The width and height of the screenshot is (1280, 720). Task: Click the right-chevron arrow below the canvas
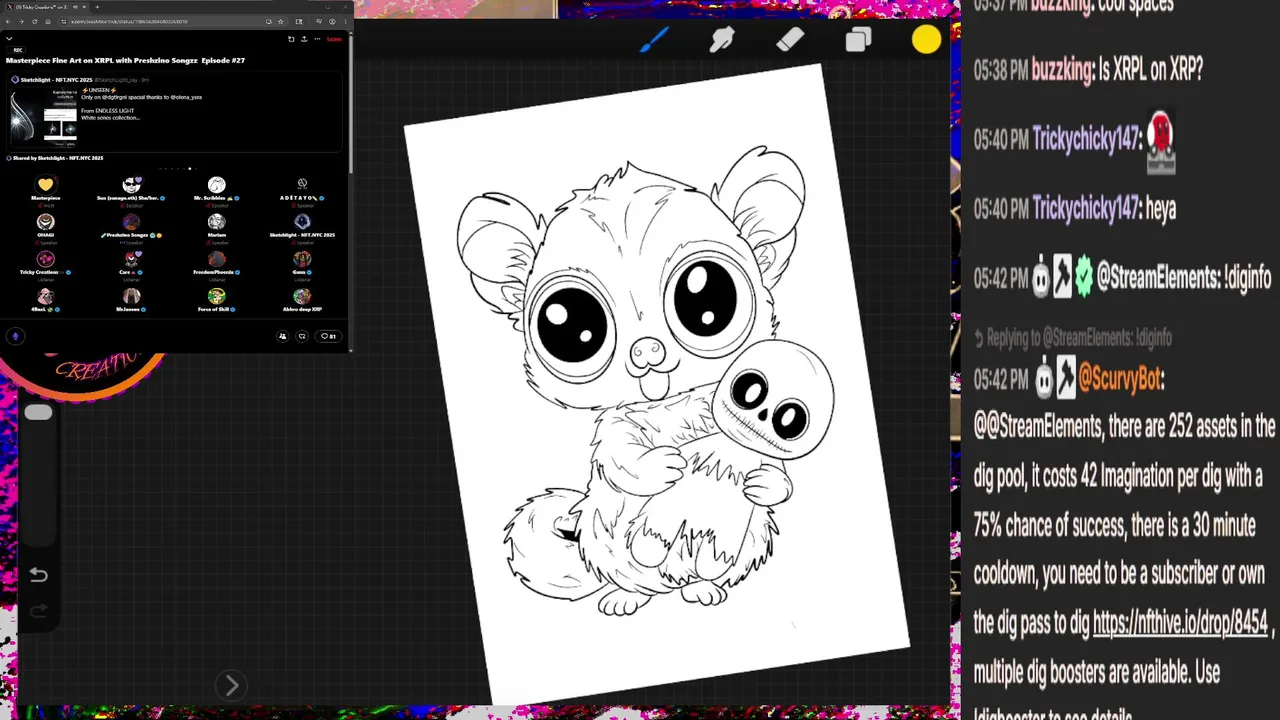[x=231, y=685]
